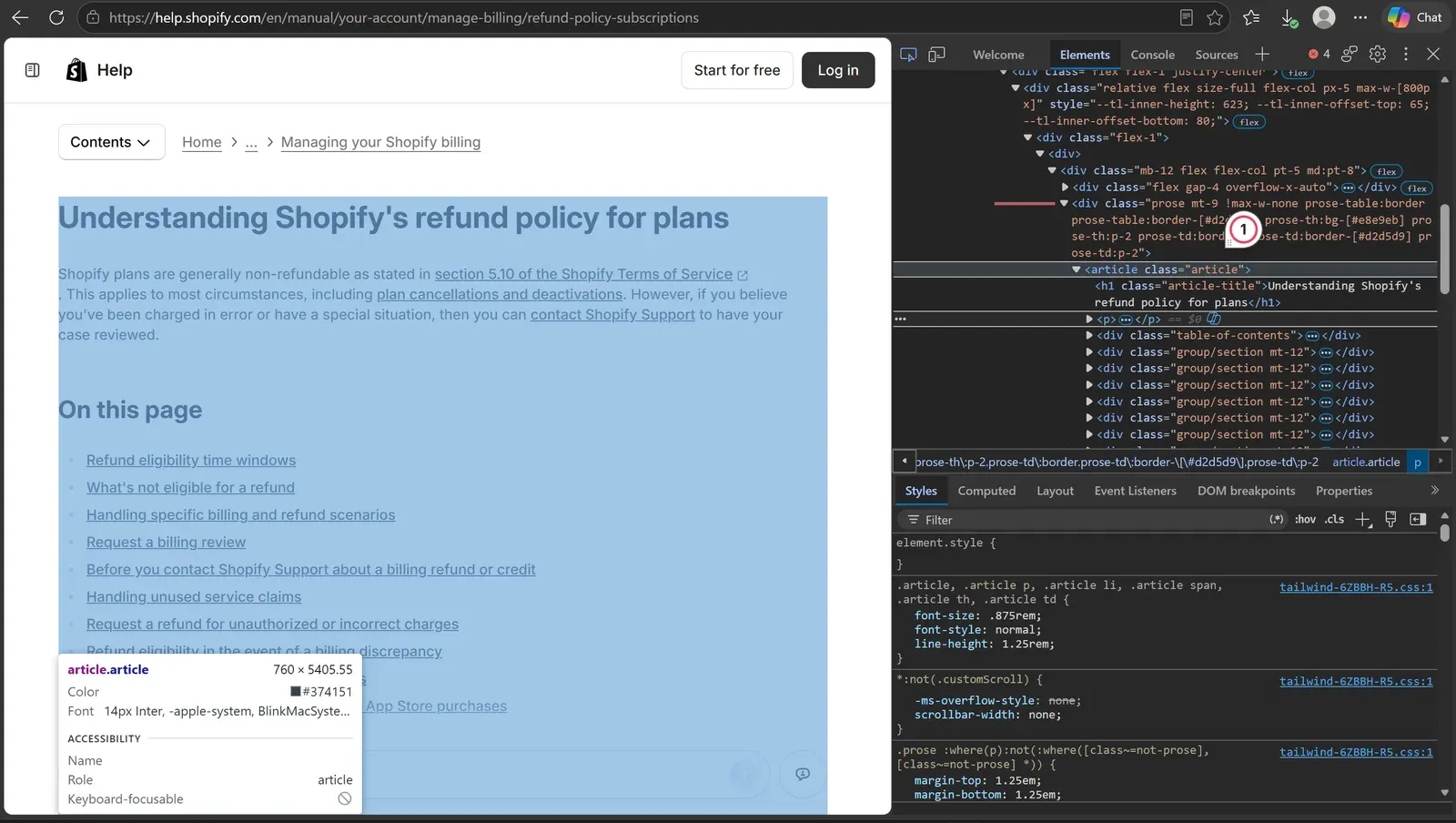Click the #374151 color swatch in tooltip
The height and width of the screenshot is (823, 1456).
pos(295,692)
